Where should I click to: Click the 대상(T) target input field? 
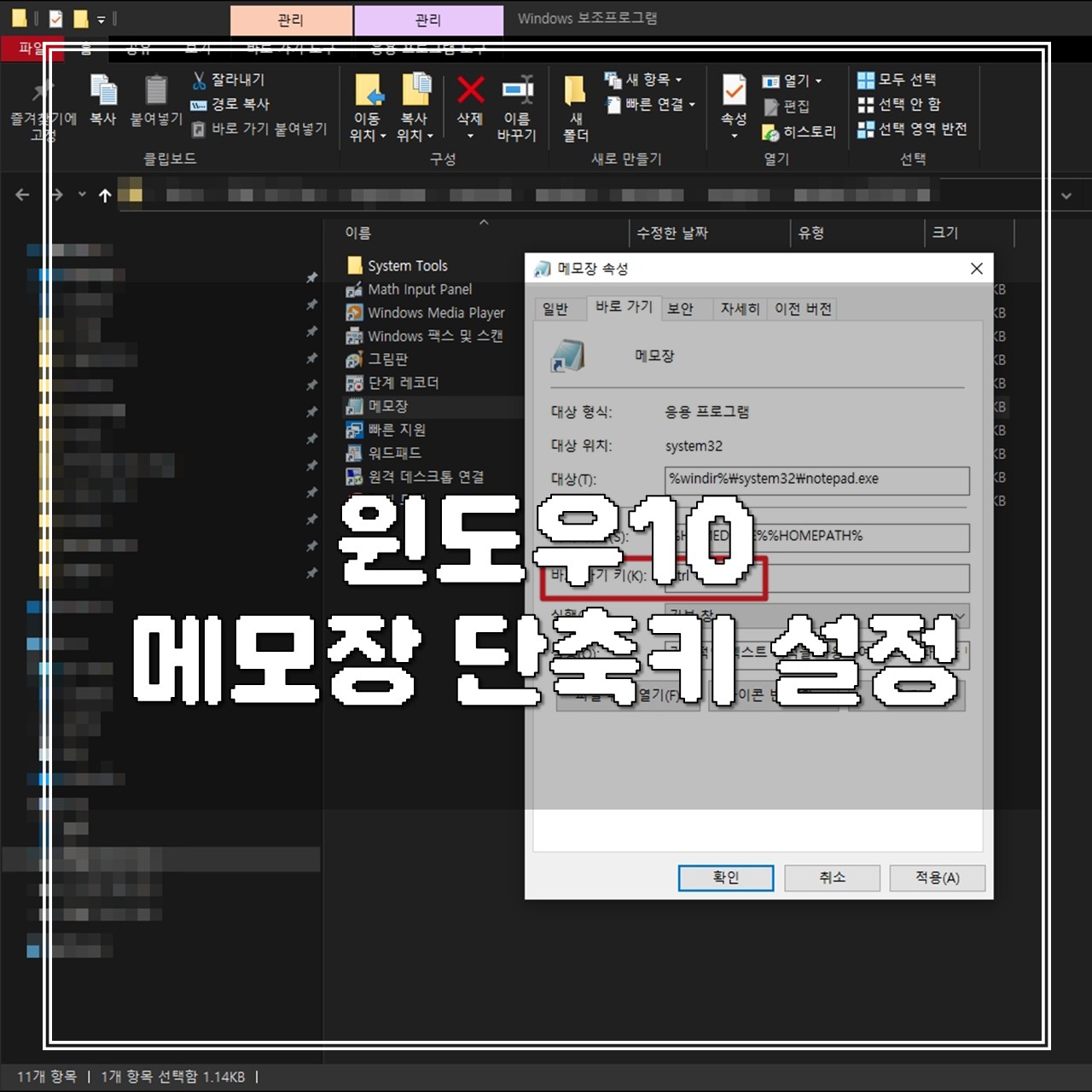coord(817,479)
